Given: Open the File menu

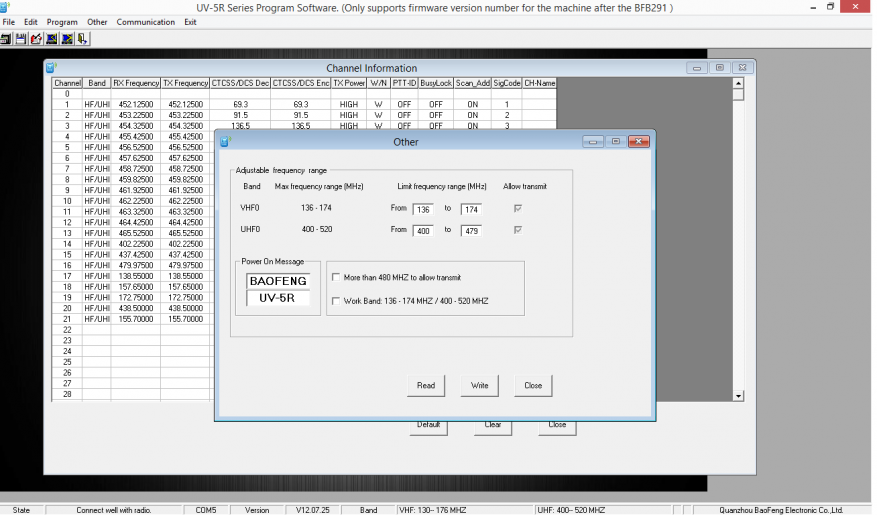Looking at the screenshot, I should [9, 22].
